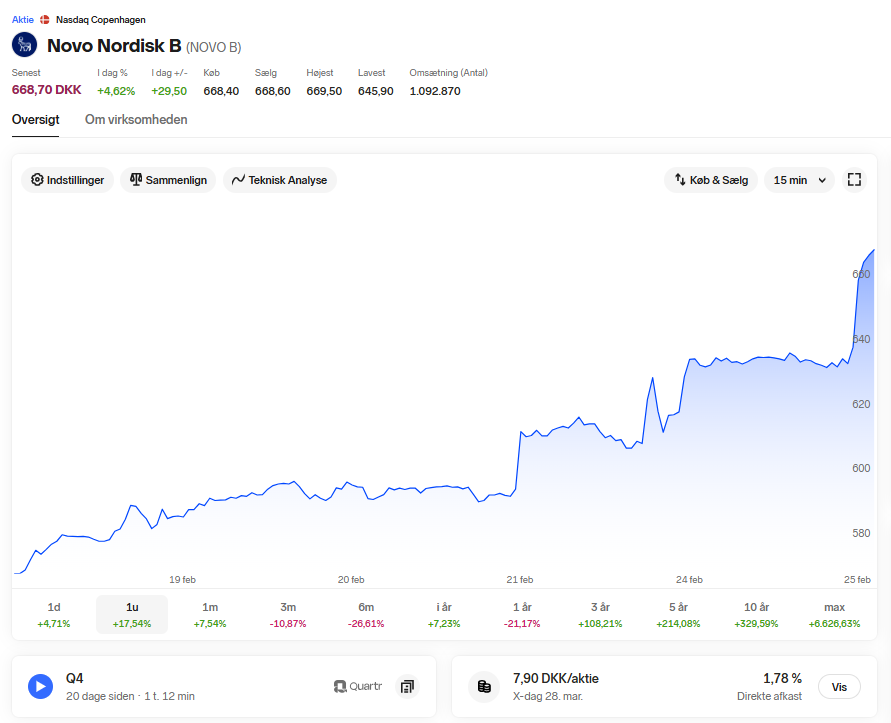
Task: Click the Novo Nordisk company logo
Action: 24,45
